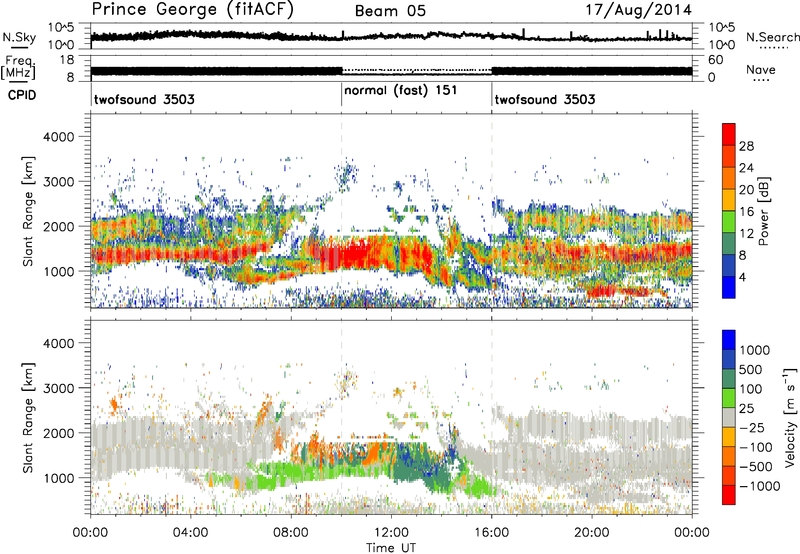Click the 'Time UT' axis title
800x554 pixels.
(x=391, y=548)
